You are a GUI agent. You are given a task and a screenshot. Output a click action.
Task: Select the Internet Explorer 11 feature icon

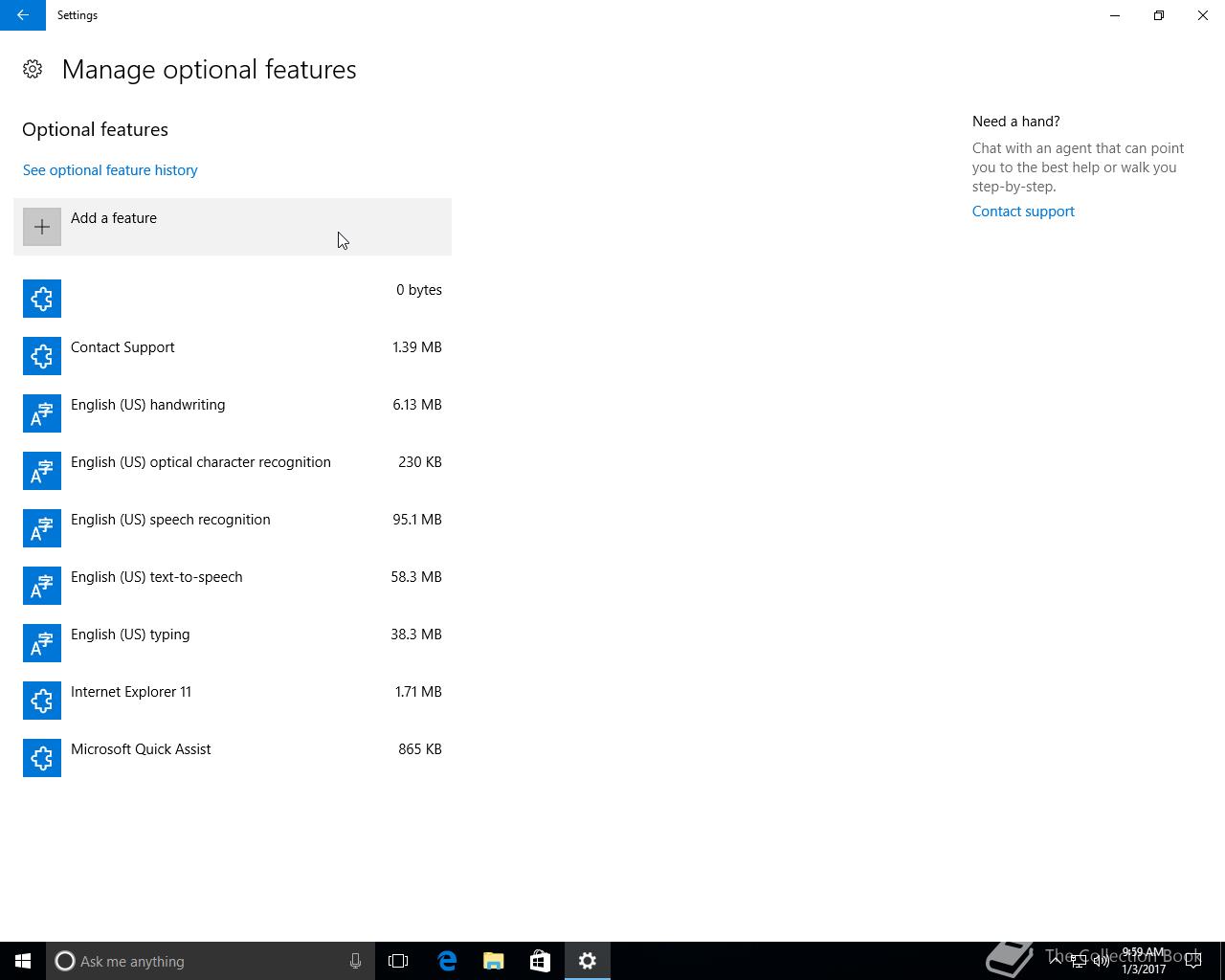[42, 701]
